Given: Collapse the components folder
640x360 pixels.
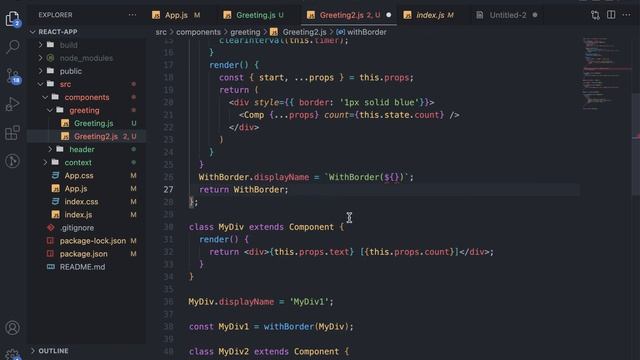Looking at the screenshot, I should (87, 97).
